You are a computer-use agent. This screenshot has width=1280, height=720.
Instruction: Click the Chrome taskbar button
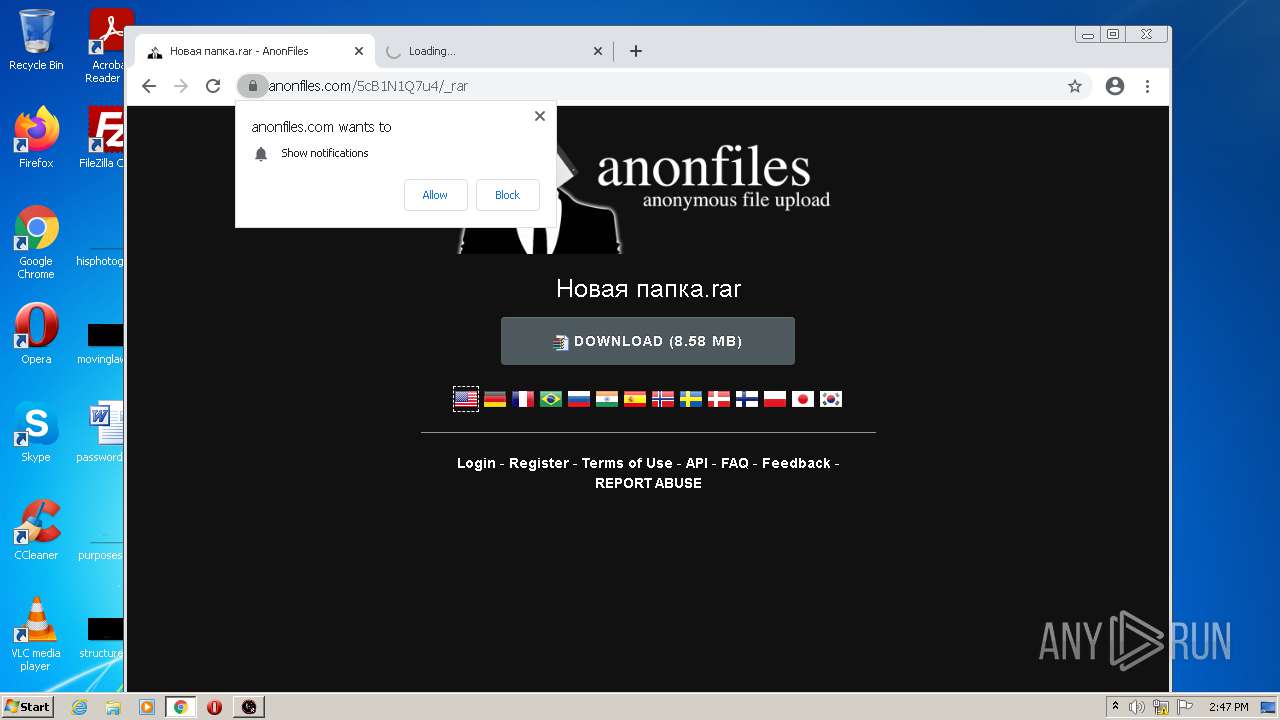(181, 707)
